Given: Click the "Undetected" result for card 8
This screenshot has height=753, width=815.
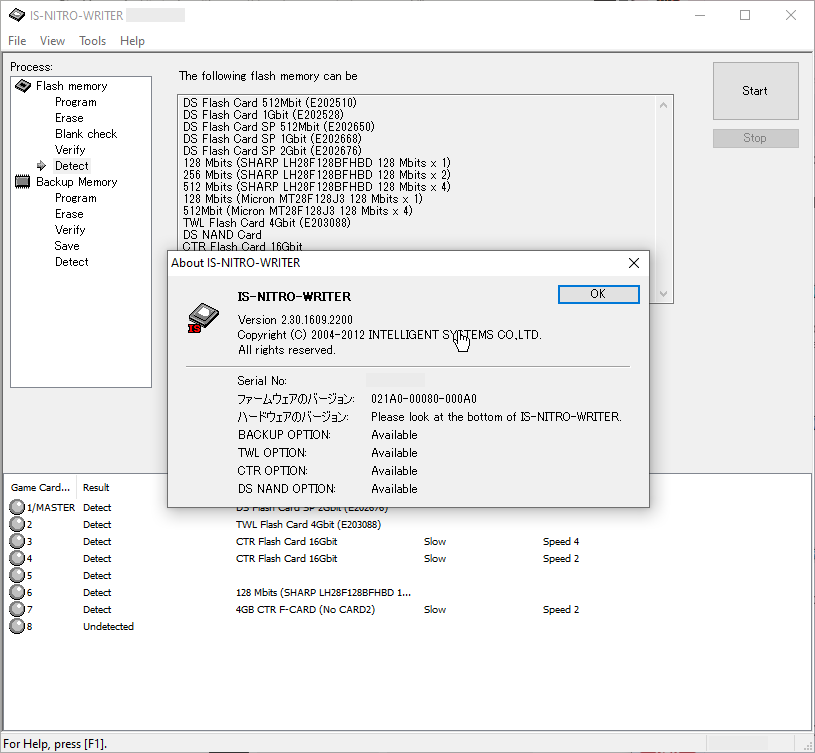Looking at the screenshot, I should tap(108, 626).
